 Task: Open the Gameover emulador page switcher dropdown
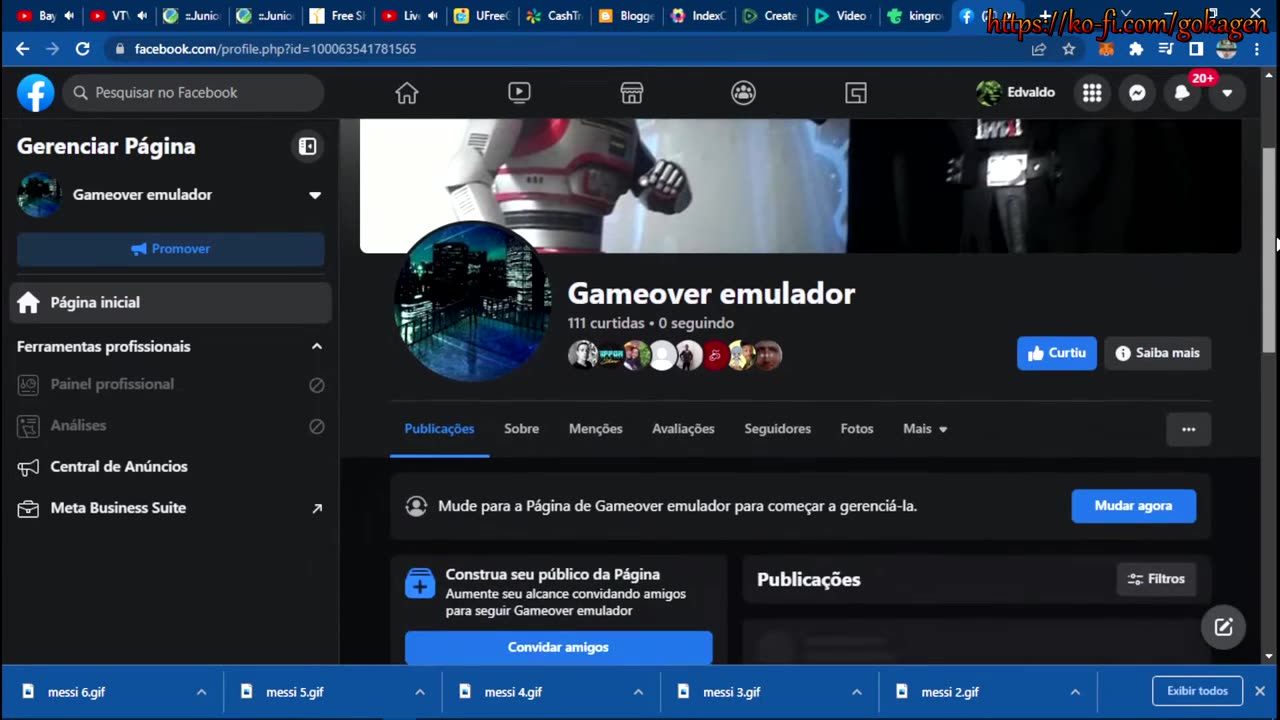click(315, 195)
